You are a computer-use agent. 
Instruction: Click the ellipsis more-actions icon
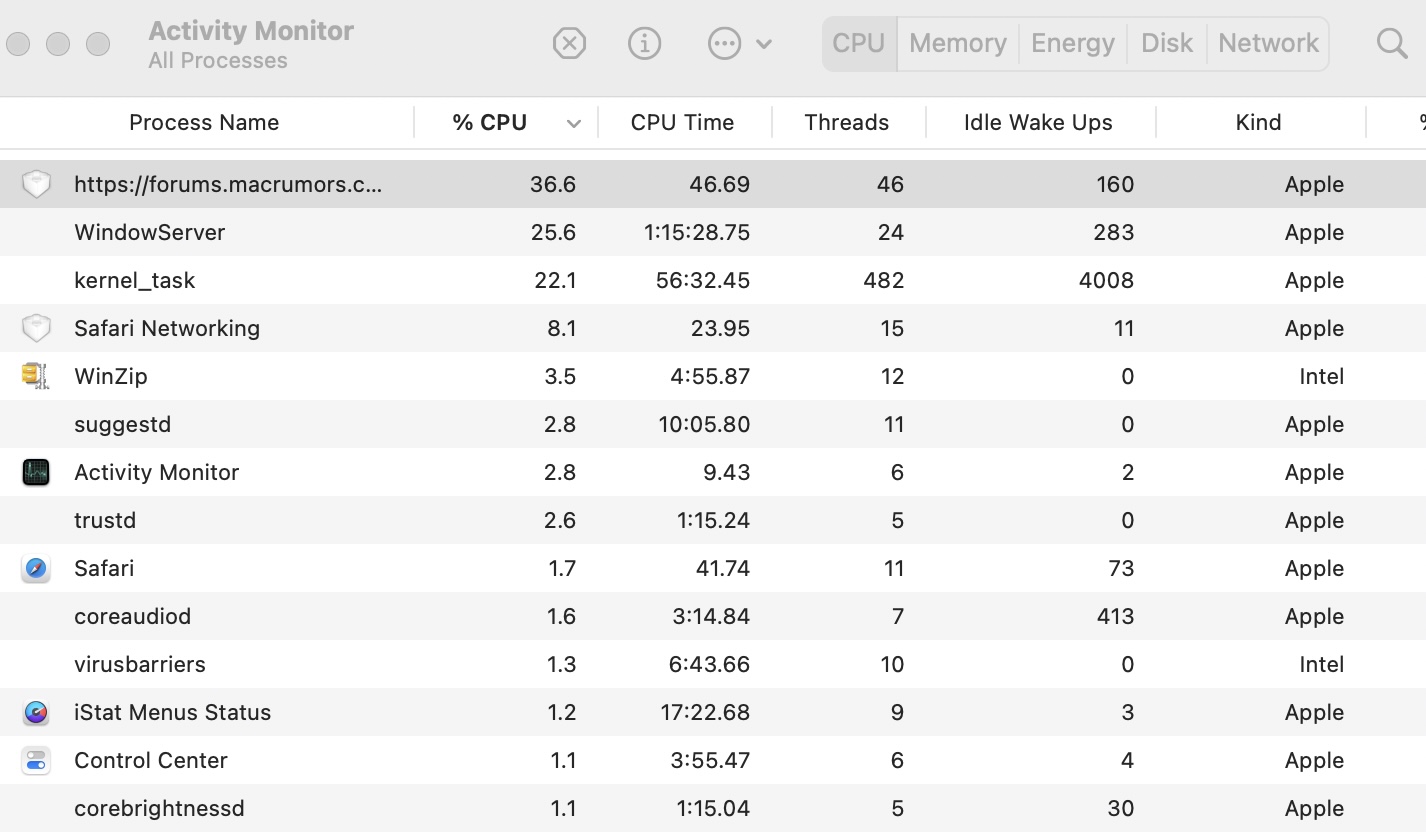pos(723,43)
